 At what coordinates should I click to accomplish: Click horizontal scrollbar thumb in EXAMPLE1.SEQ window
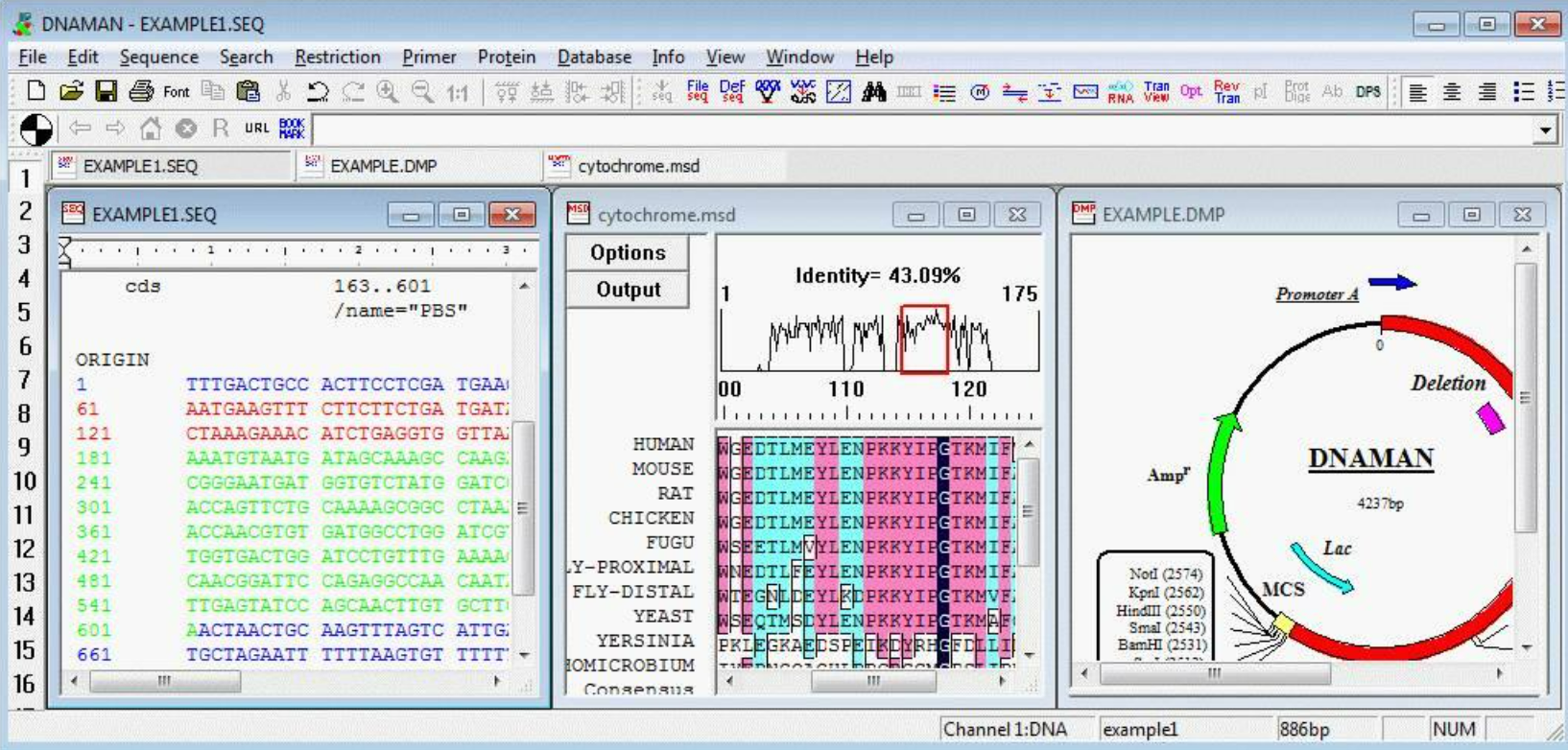click(164, 681)
